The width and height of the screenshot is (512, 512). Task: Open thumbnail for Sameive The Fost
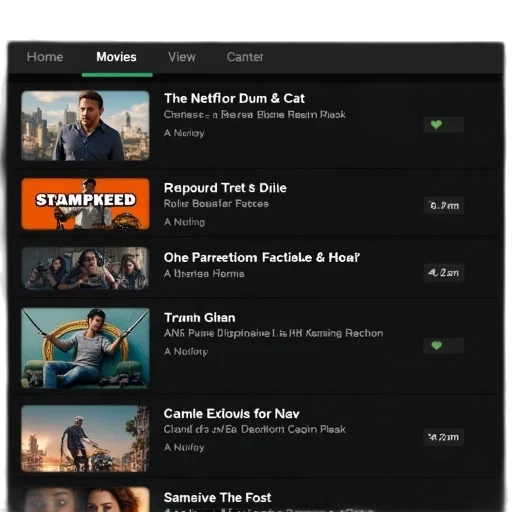(x=85, y=499)
